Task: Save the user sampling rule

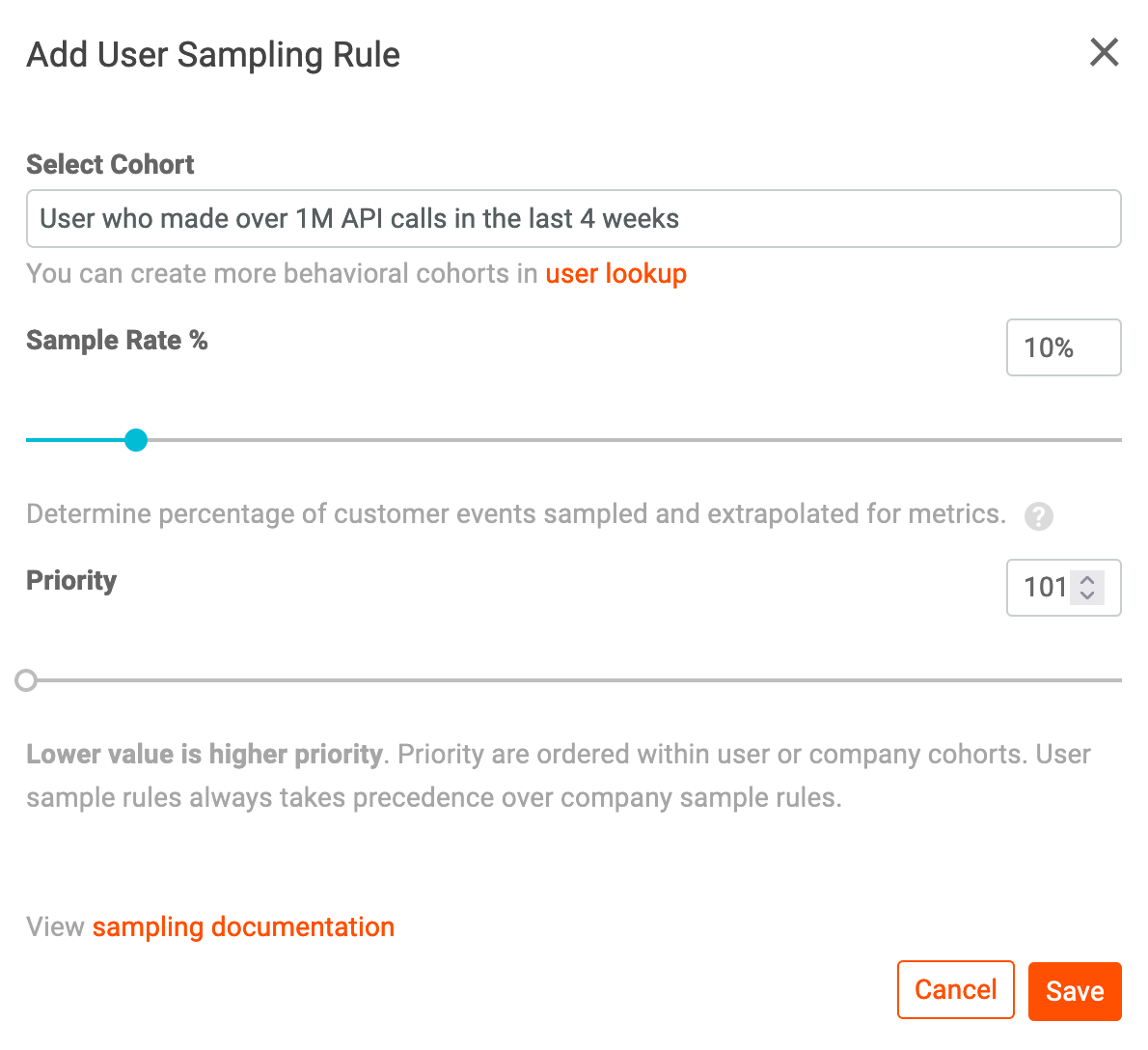Action: click(x=1075, y=989)
